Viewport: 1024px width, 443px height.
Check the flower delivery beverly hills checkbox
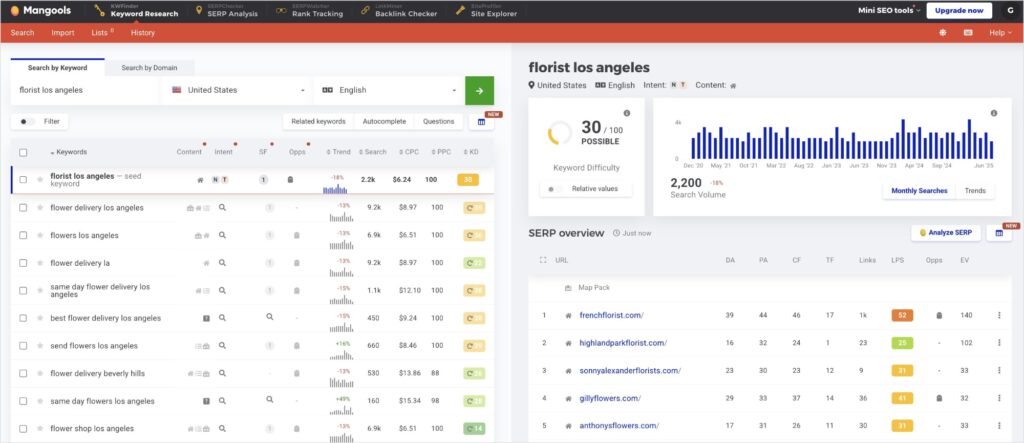point(24,373)
